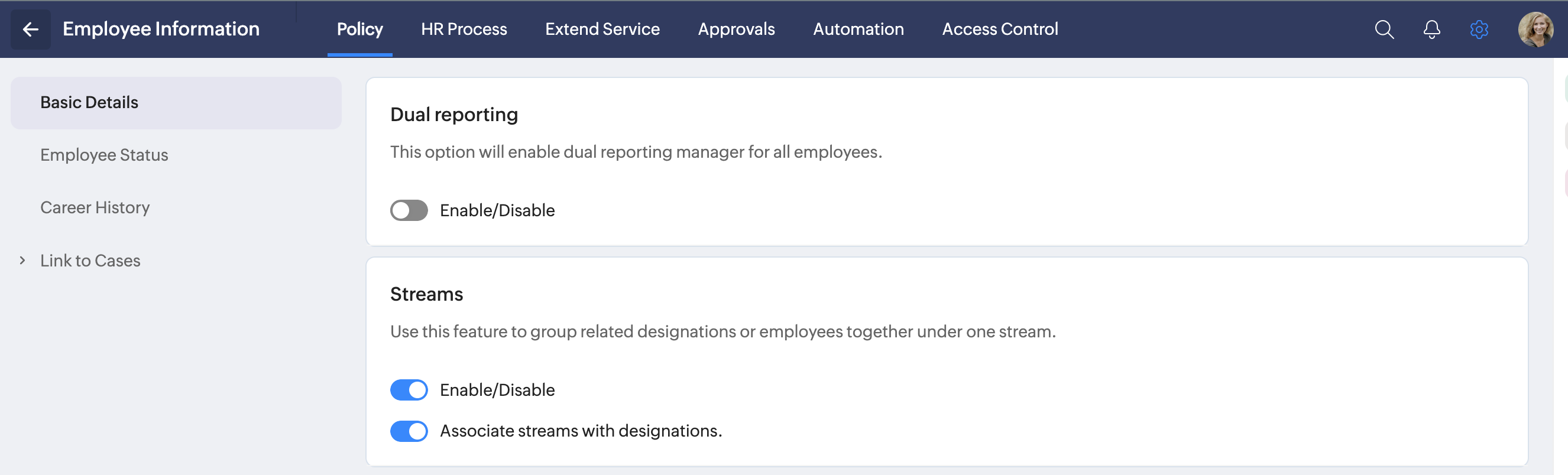This screenshot has width=1568, height=475.
Task: Click the Link to Cases item
Action: pyautogui.click(x=90, y=261)
